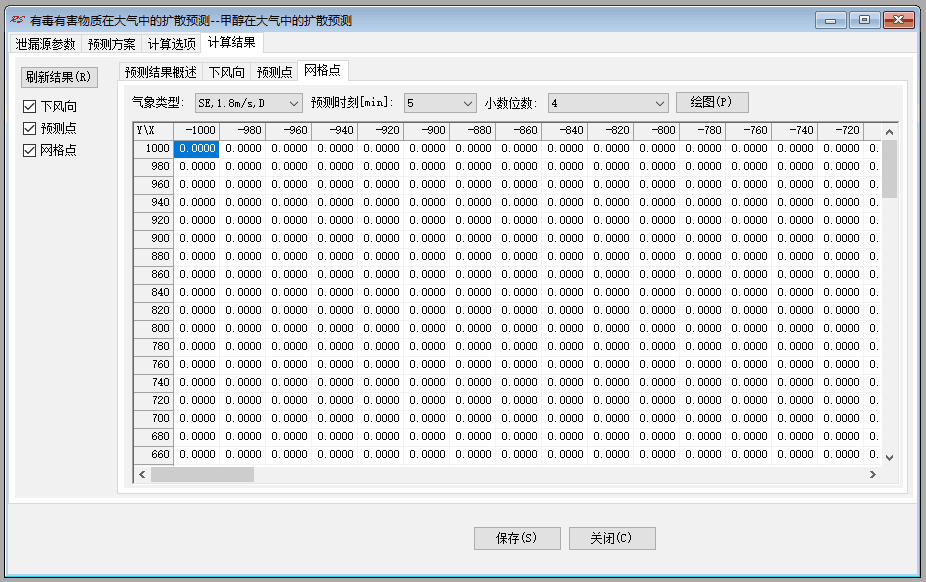This screenshot has height=582, width=926.
Task: Select the highlighted cell in row 1000, column -1000
Action: coord(197,149)
